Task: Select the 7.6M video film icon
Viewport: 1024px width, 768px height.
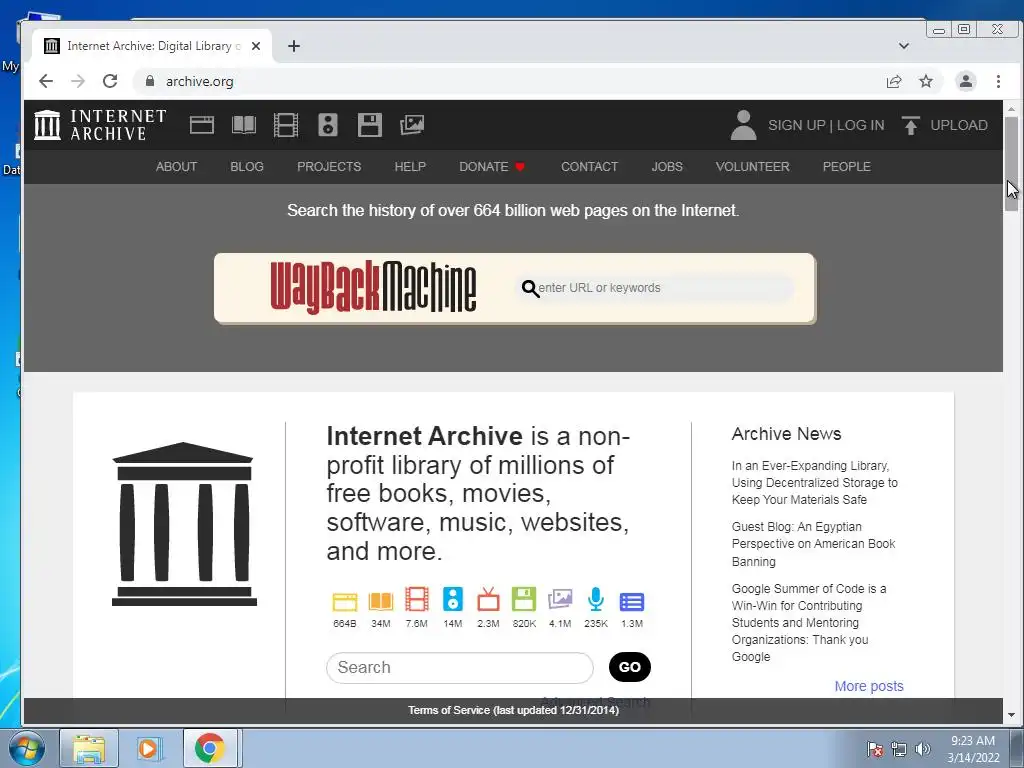Action: pos(417,600)
